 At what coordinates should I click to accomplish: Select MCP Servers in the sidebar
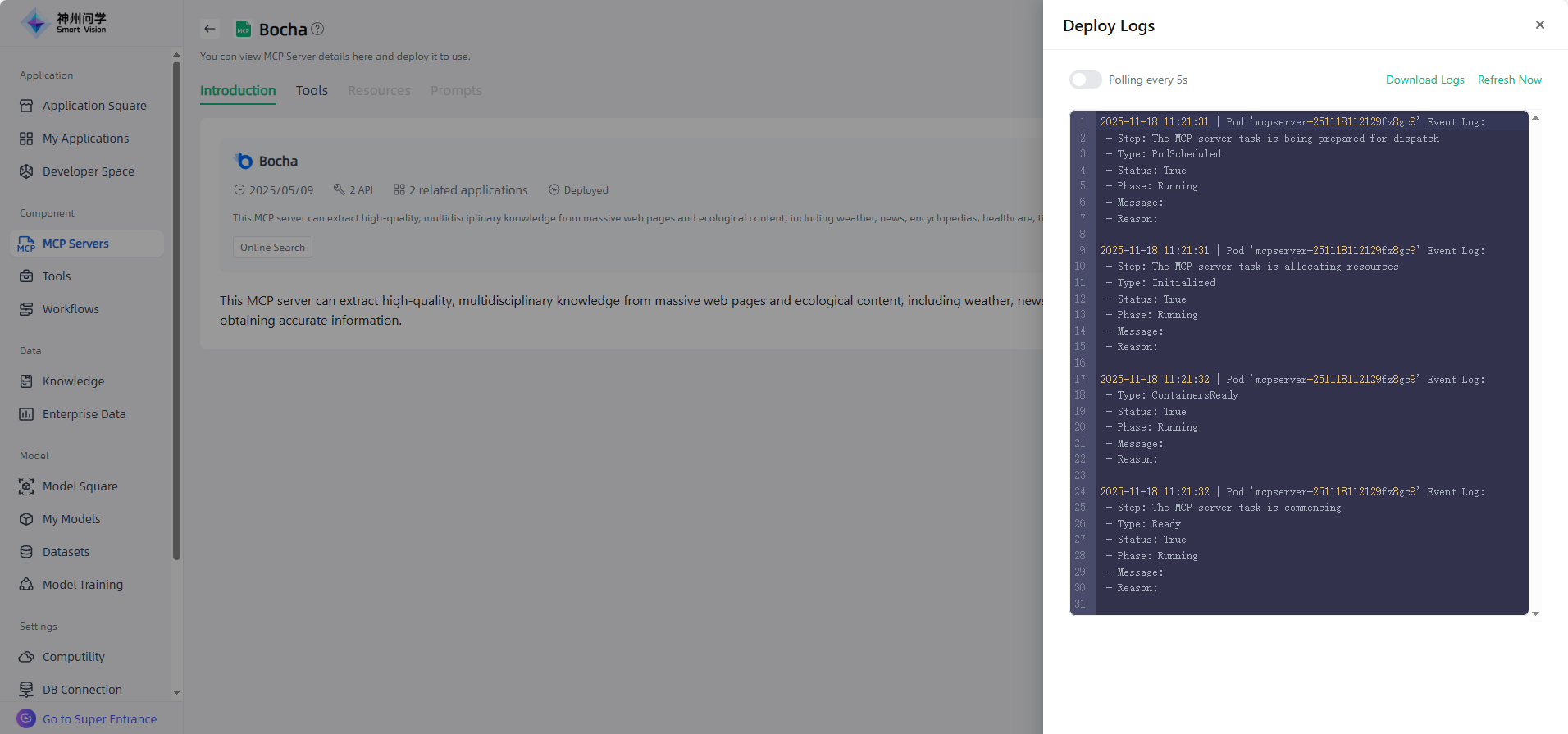tap(75, 244)
